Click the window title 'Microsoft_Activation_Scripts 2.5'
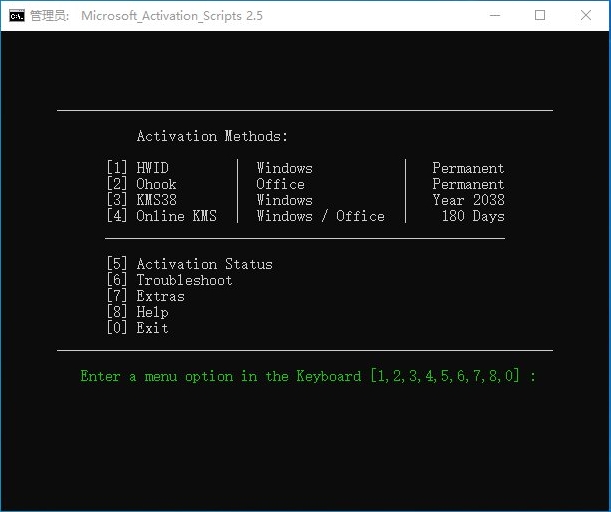The width and height of the screenshot is (611, 512). [x=172, y=16]
